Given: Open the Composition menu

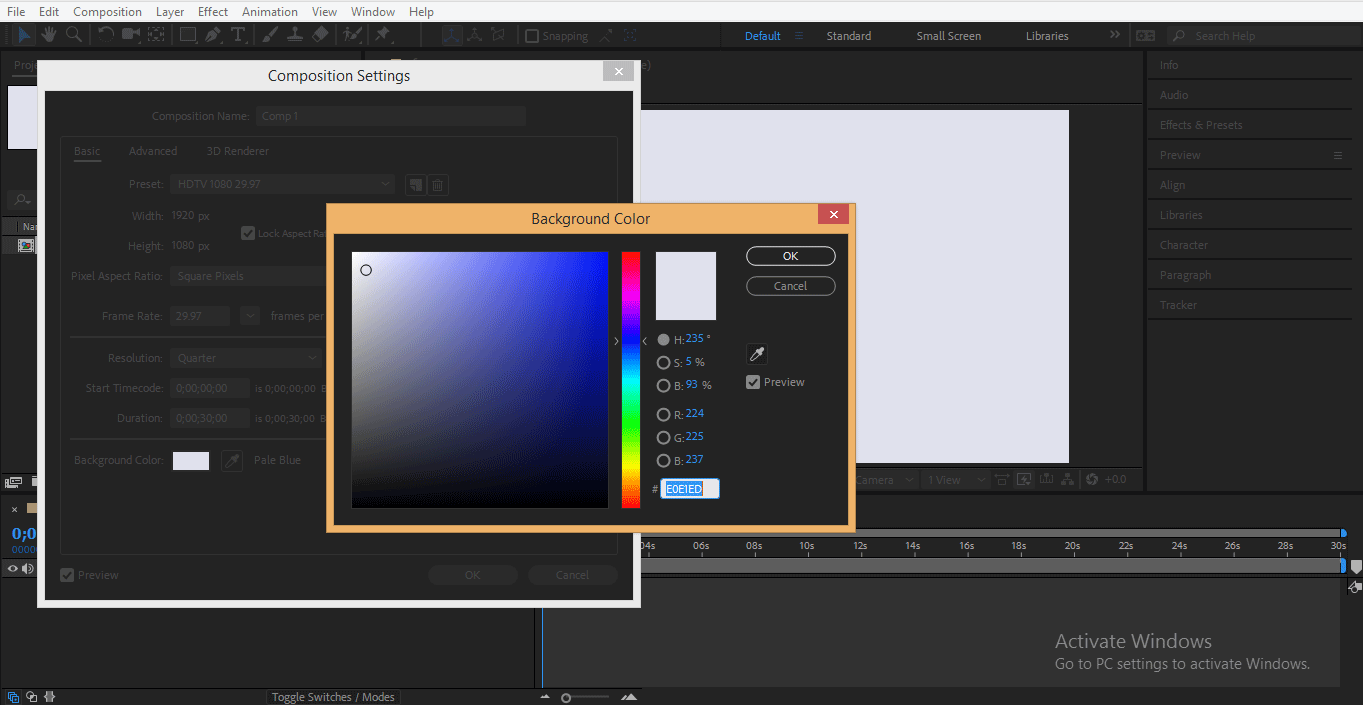Looking at the screenshot, I should click(107, 11).
